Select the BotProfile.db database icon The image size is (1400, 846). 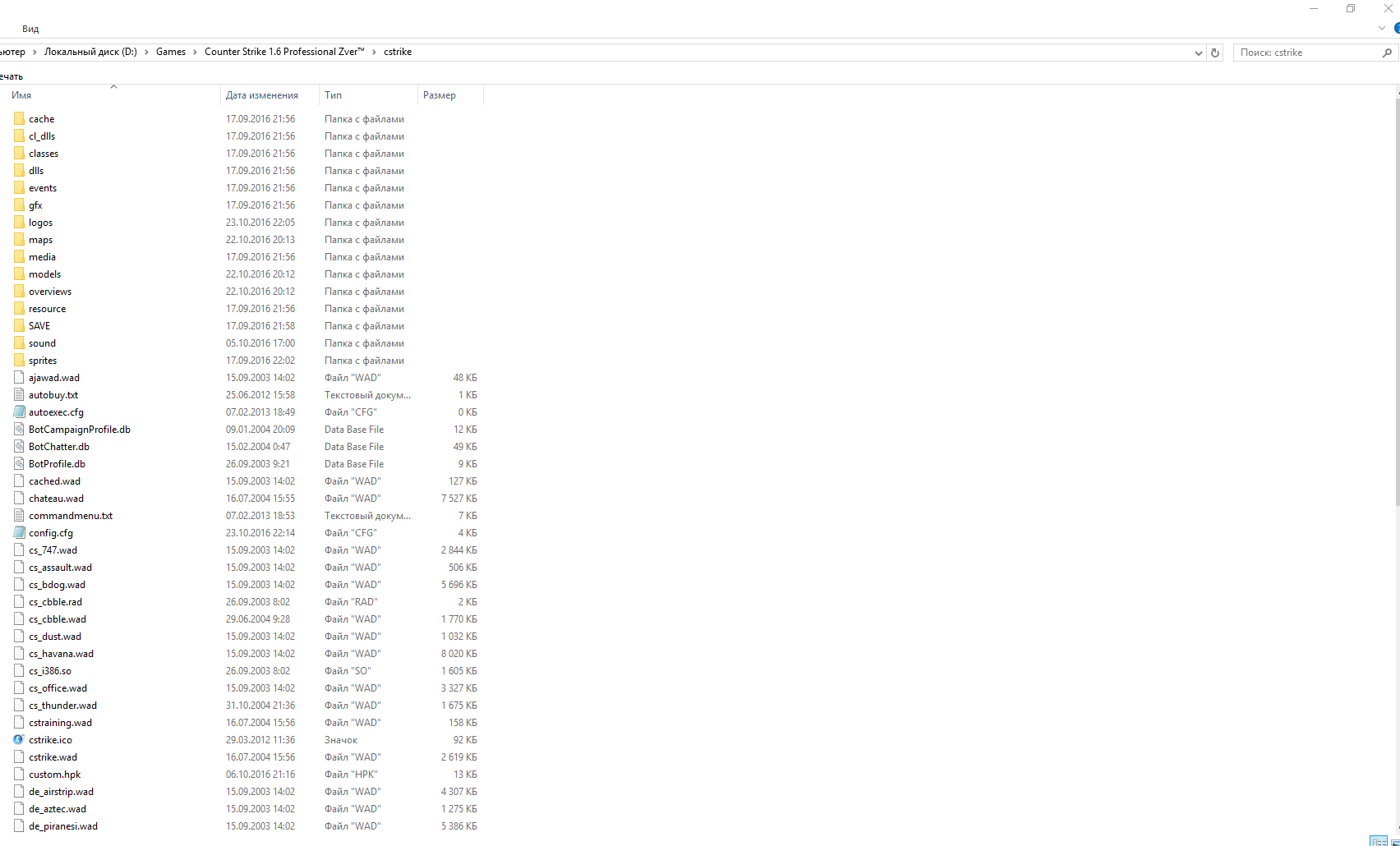point(19,464)
